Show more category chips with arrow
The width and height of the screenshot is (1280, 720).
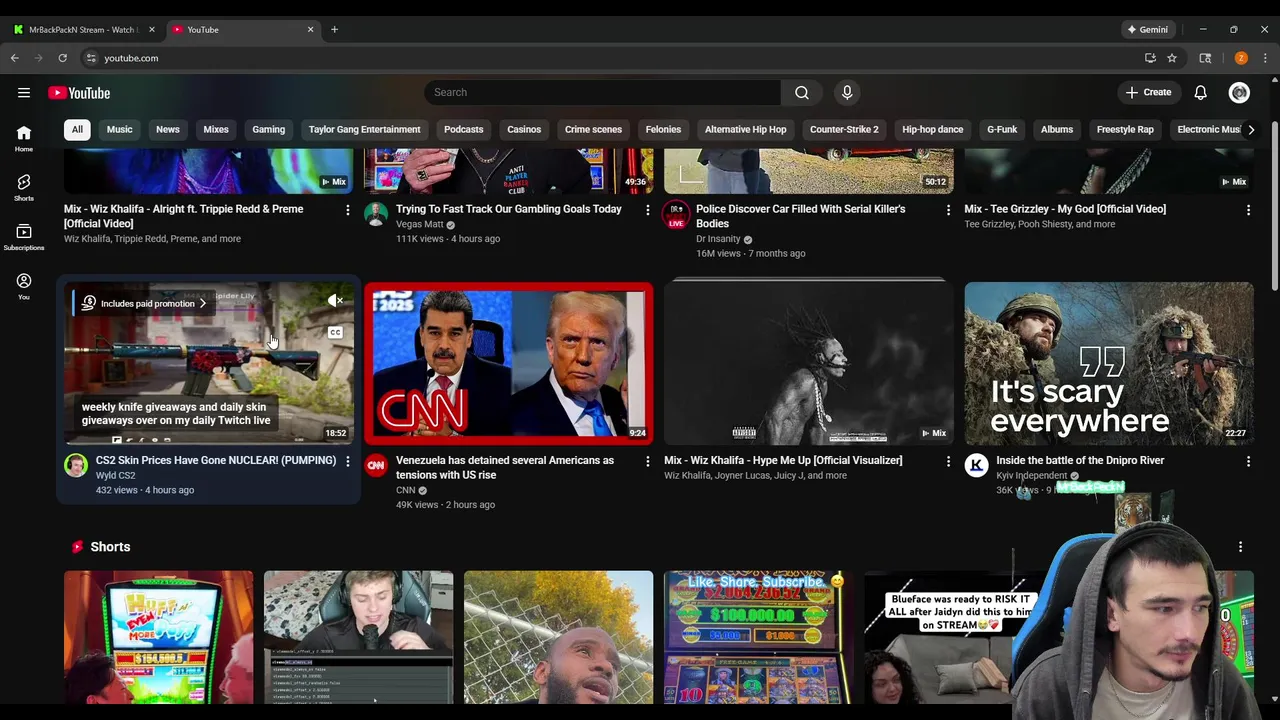tap(1251, 130)
